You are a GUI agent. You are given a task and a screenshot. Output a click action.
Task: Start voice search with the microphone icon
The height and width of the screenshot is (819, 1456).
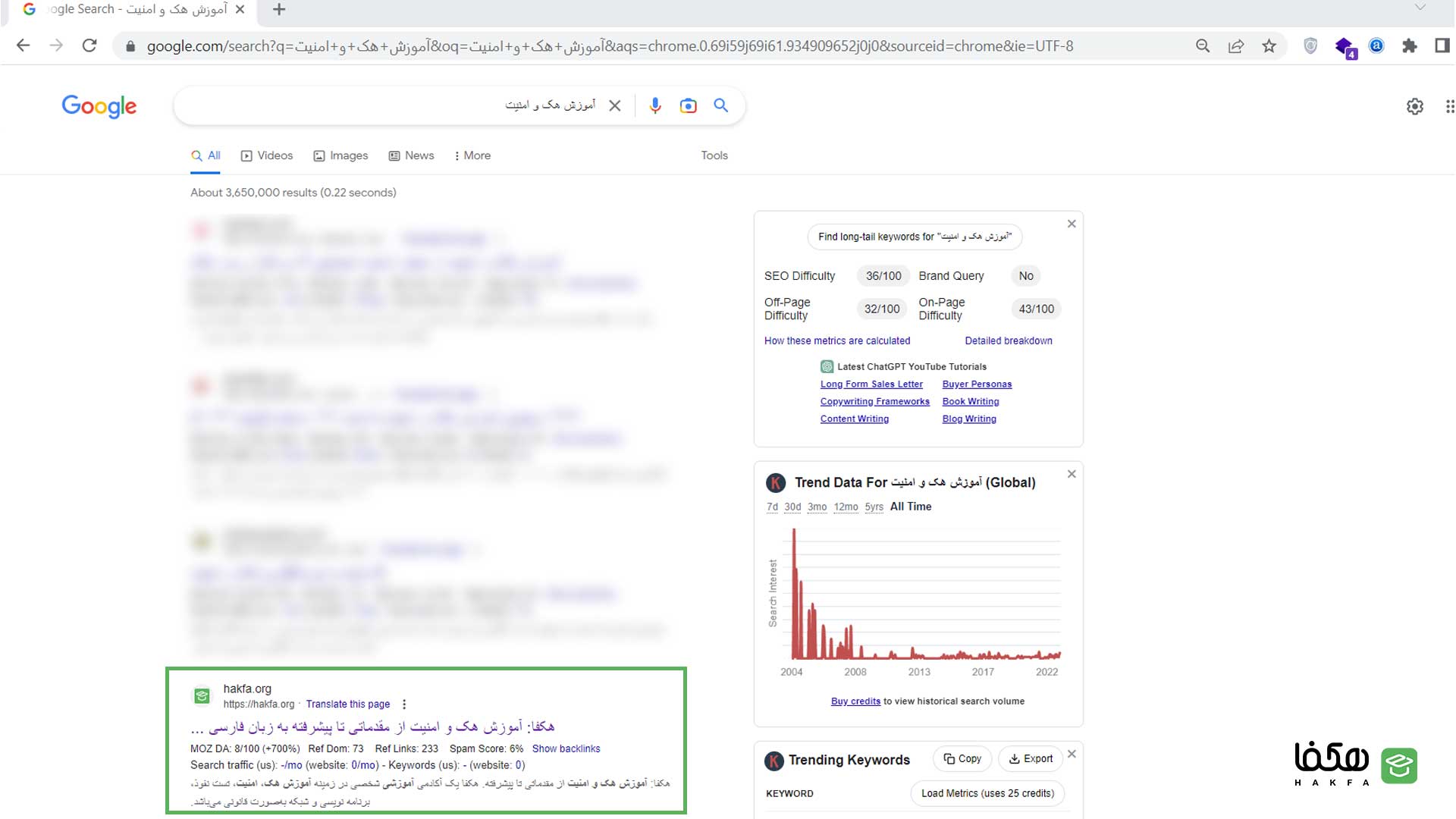655,105
